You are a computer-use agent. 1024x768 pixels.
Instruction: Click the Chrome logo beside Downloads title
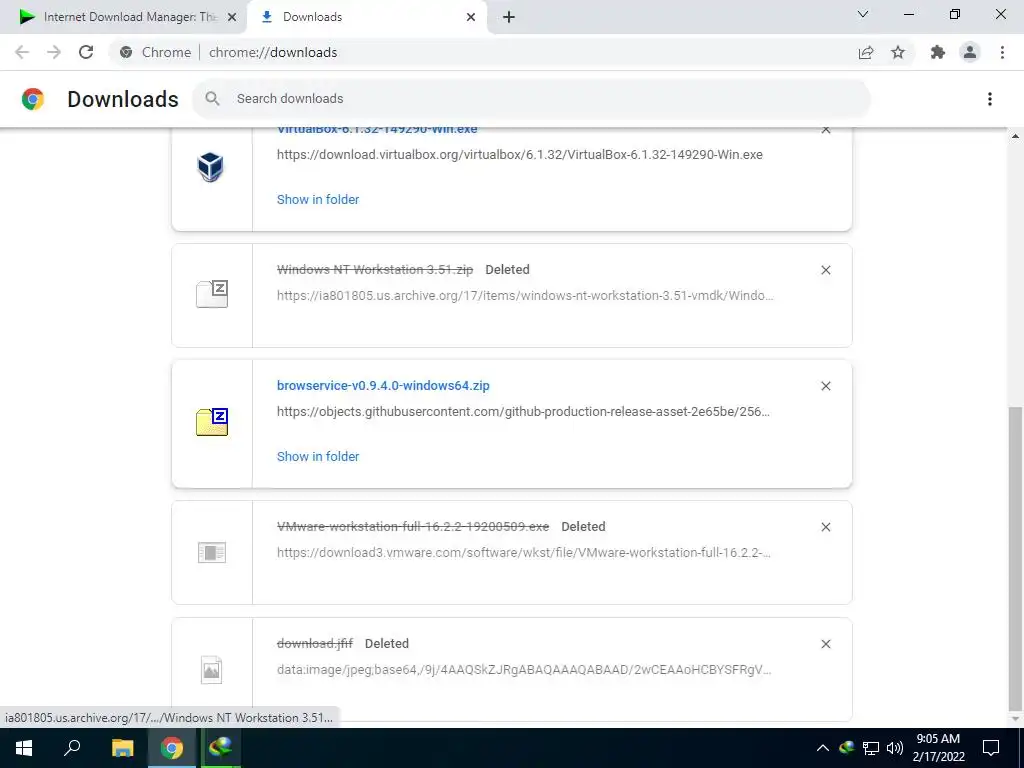pos(33,99)
